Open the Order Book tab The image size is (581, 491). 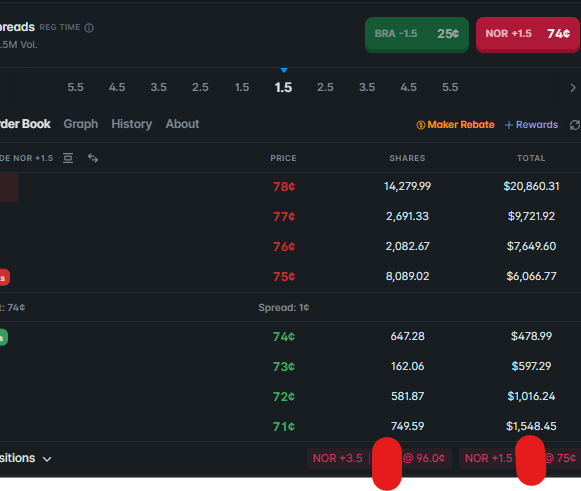point(25,124)
